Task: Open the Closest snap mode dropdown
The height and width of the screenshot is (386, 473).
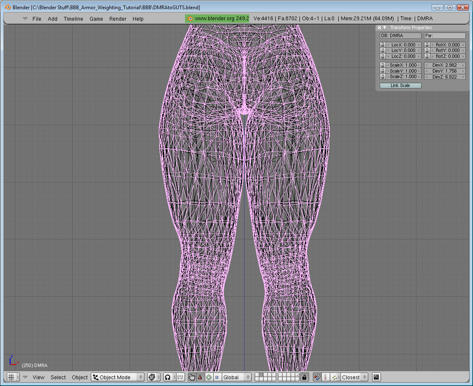Action: pos(354,377)
